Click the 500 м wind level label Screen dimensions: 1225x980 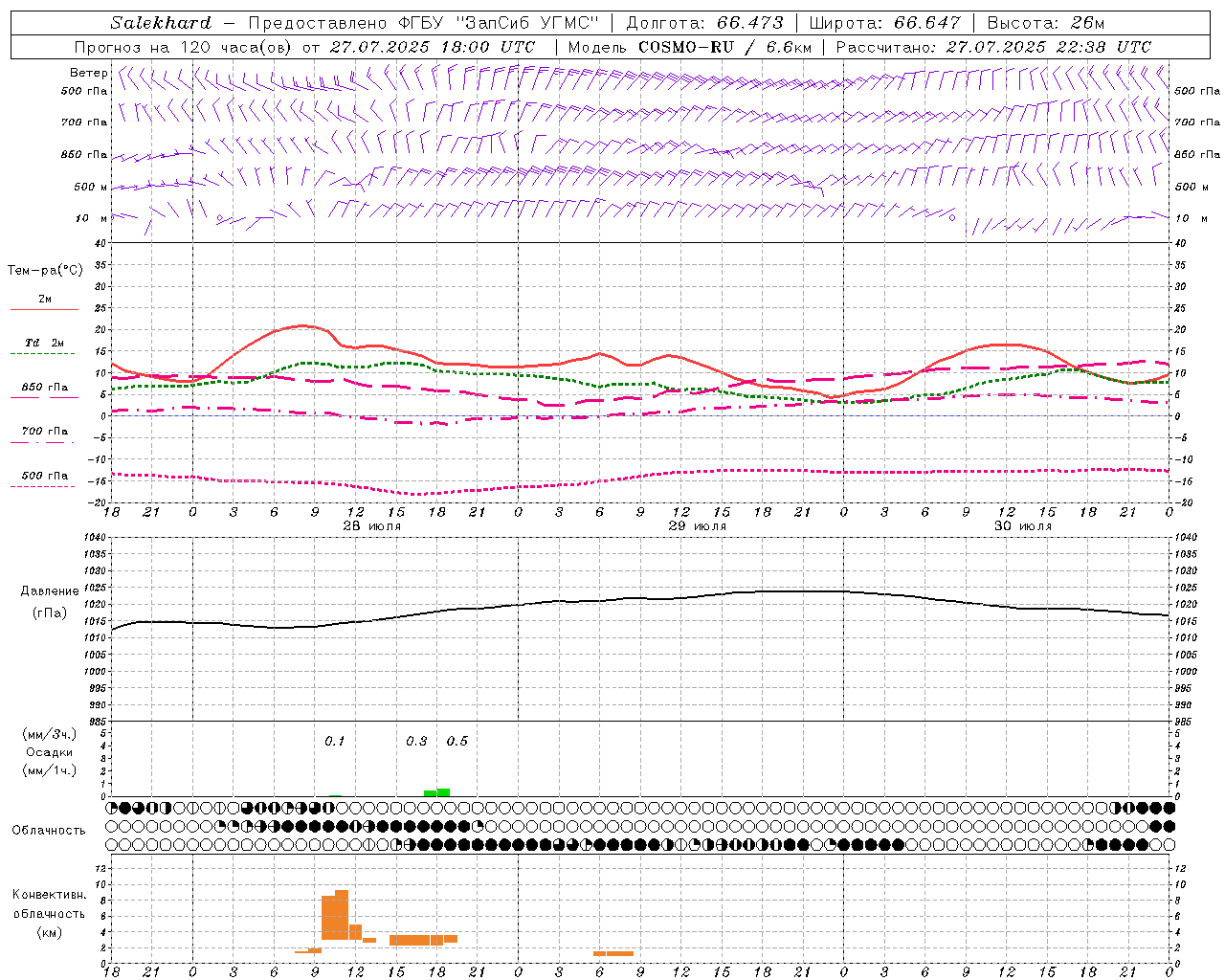coord(91,187)
